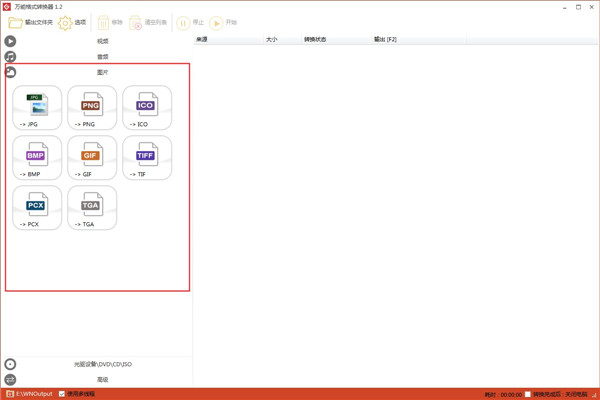Click the red app logo in title bar

[x=7, y=7]
